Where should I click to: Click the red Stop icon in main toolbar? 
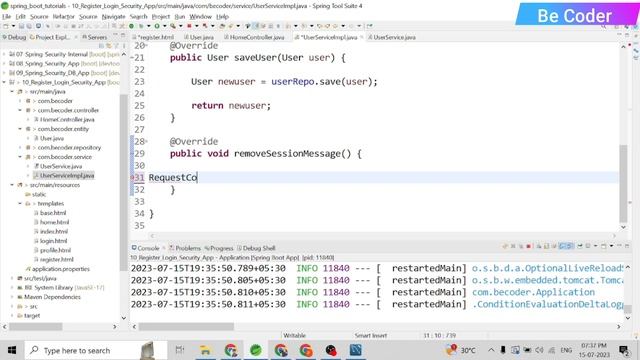pyautogui.click(x=189, y=26)
